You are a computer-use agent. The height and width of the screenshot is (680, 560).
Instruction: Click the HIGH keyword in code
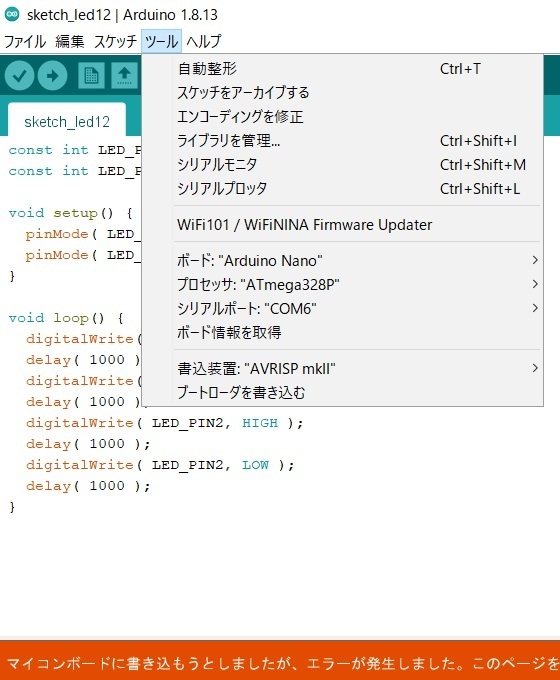(x=260, y=423)
